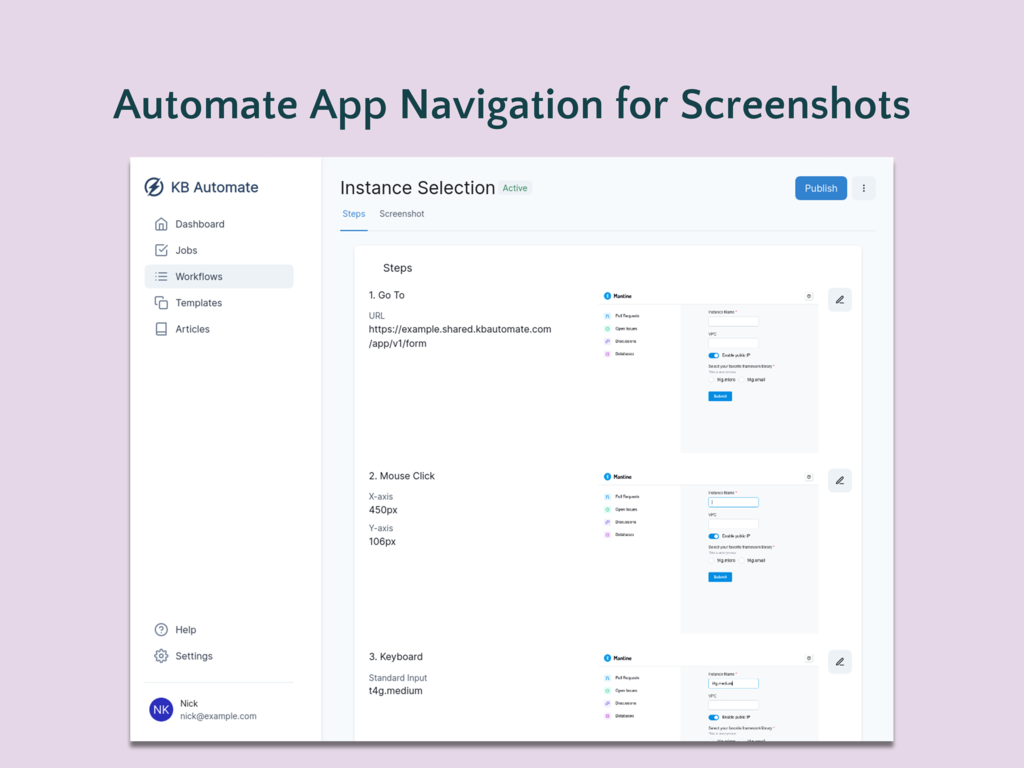Click the KB Automate lightning bolt logo
1024x768 pixels.
154,187
